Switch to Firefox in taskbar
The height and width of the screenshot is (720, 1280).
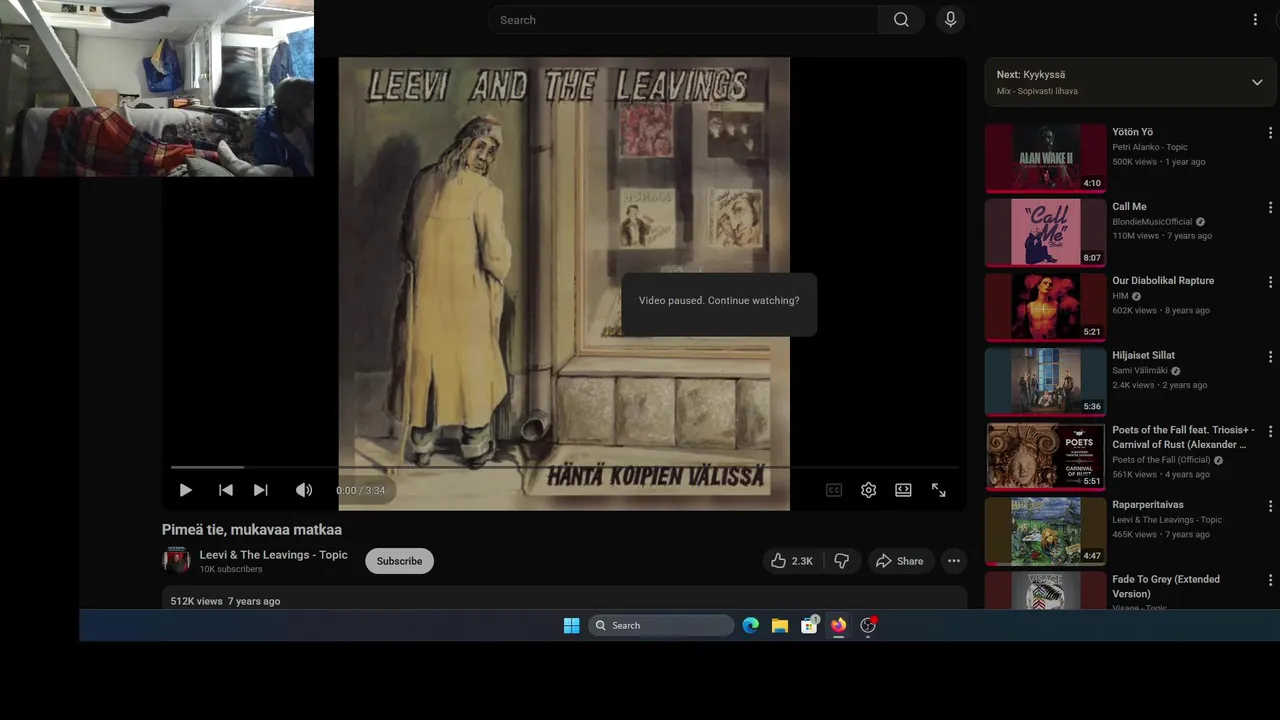coord(838,625)
